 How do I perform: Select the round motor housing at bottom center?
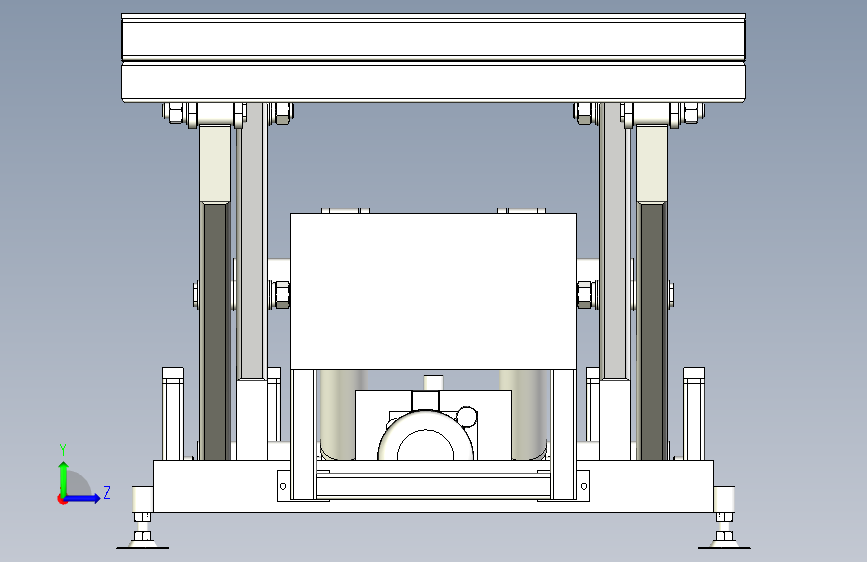tap(426, 435)
